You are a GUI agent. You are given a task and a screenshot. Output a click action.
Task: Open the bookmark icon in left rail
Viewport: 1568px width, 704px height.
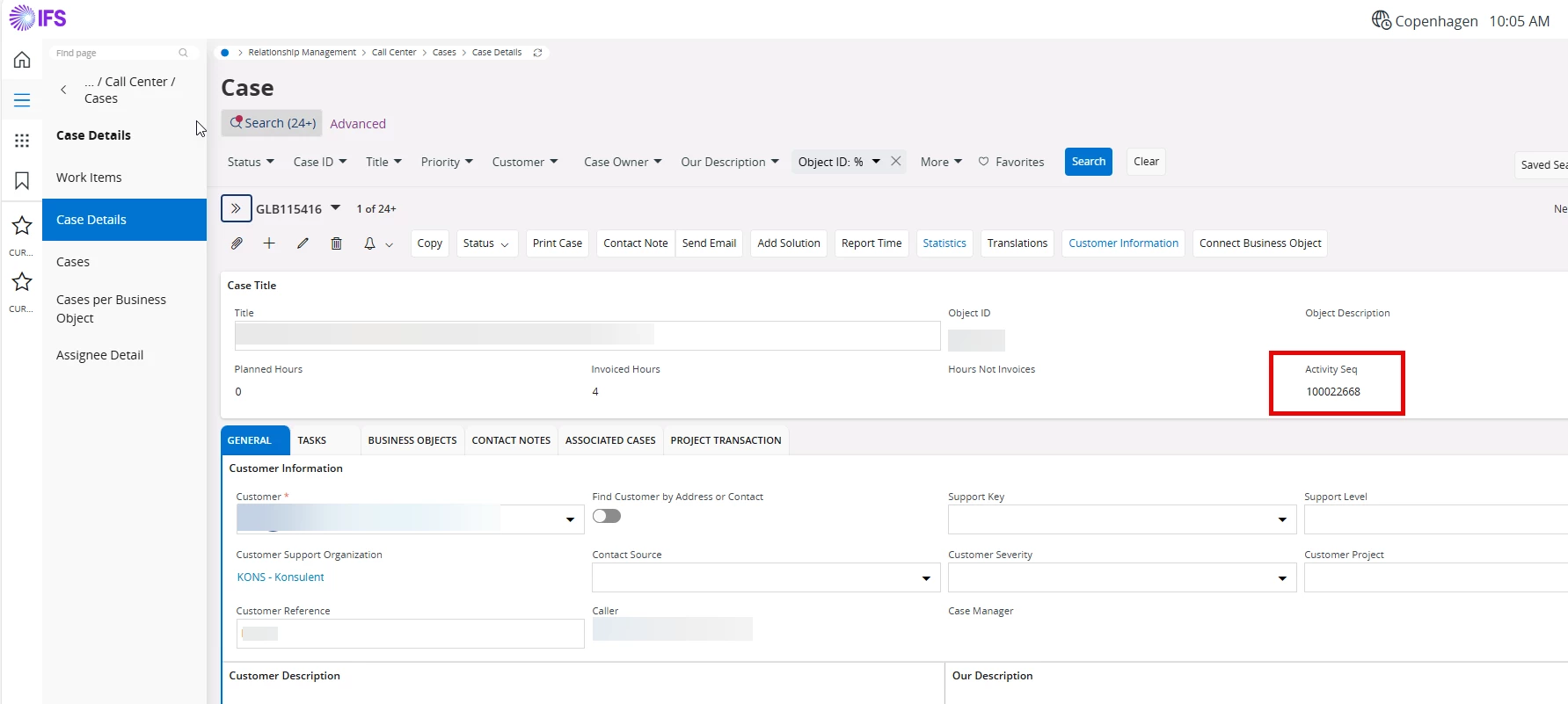pyautogui.click(x=22, y=181)
